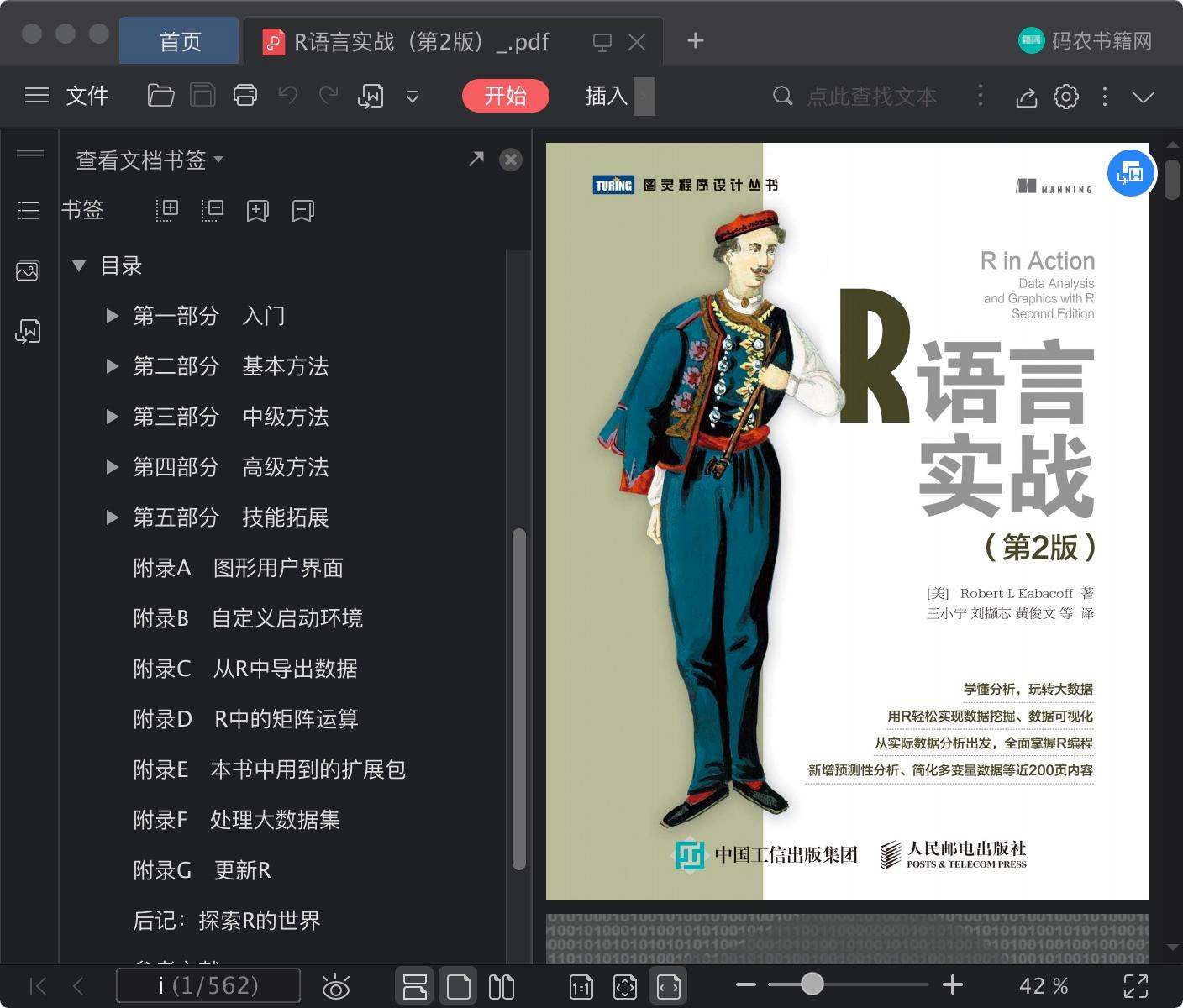Click the undo arrow icon

pyautogui.click(x=288, y=96)
